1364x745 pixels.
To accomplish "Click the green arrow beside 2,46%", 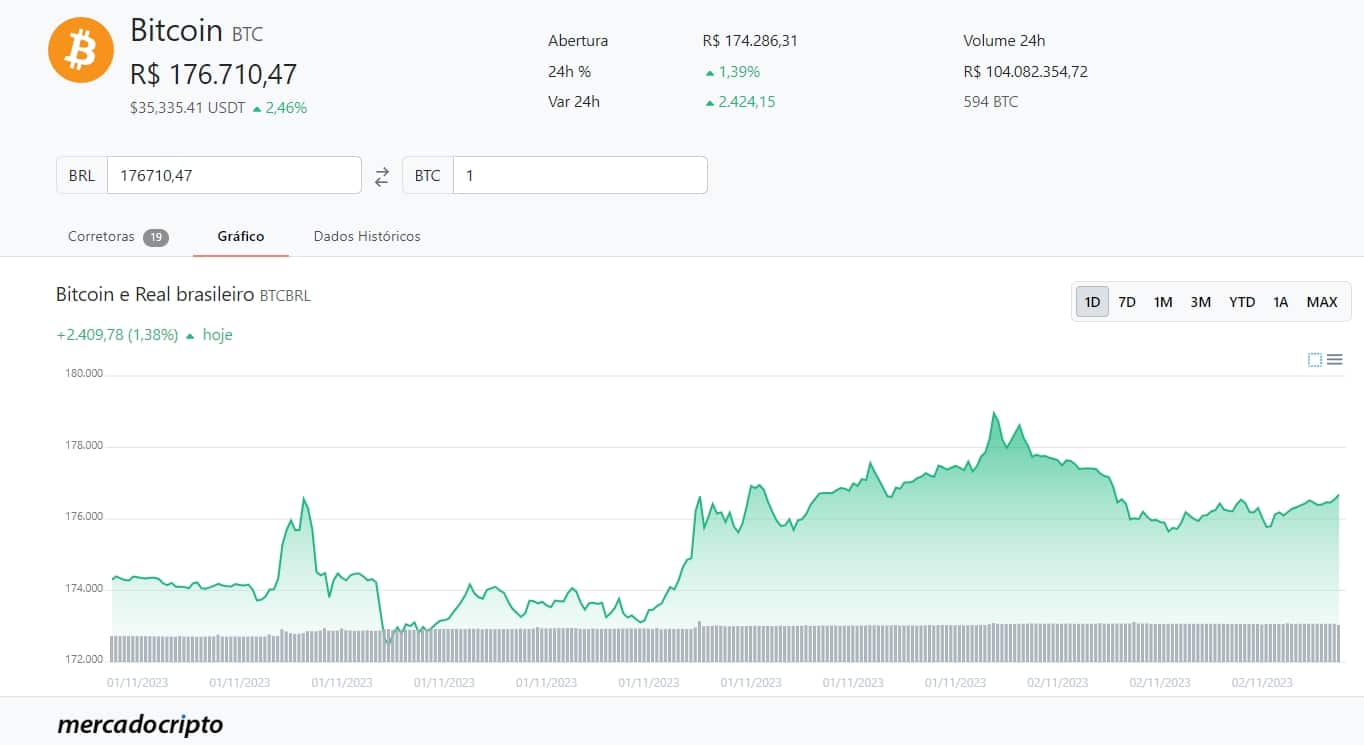I will [x=258, y=108].
